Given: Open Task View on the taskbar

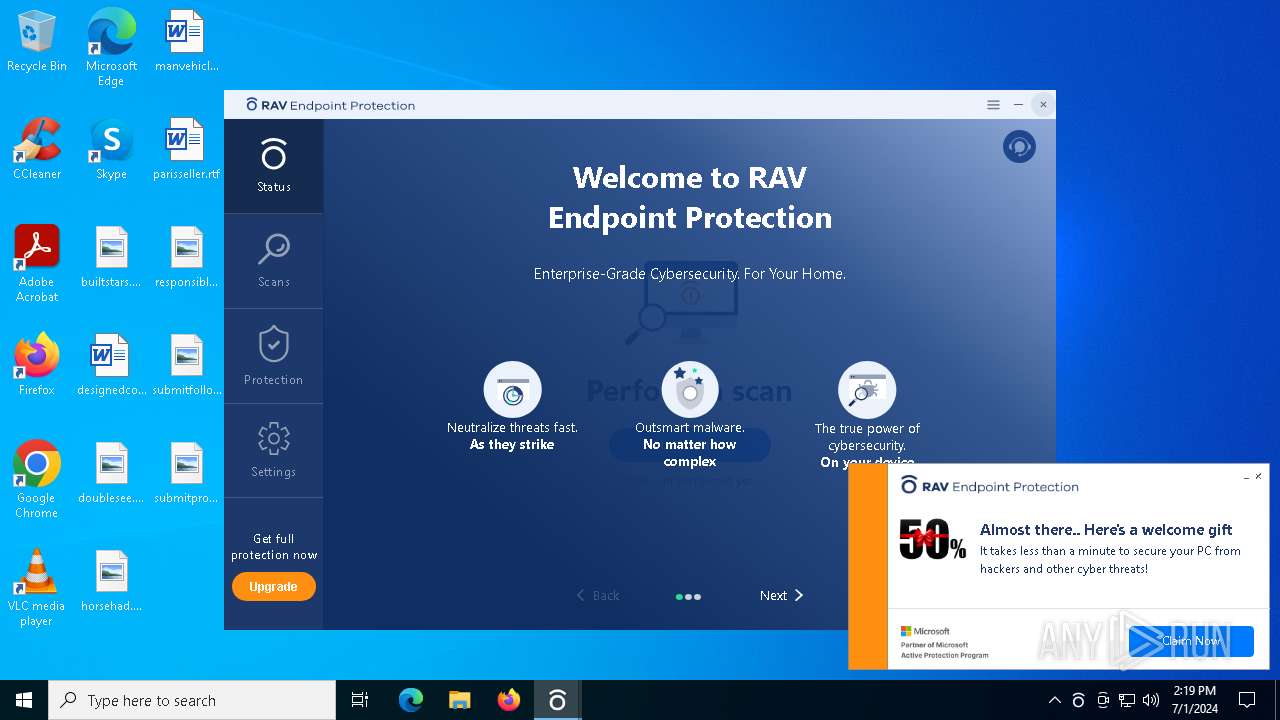Looking at the screenshot, I should 360,700.
